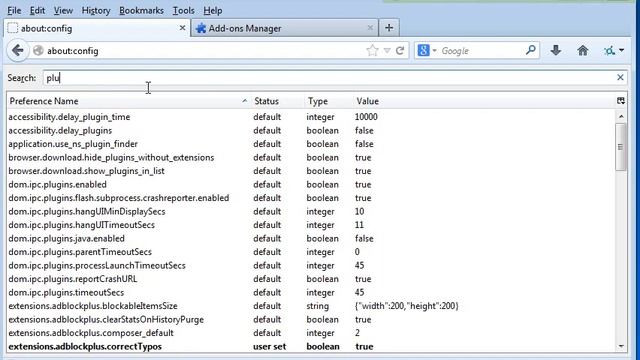Screen dimensions: 640x360
Task: Go back using the back arrow button
Action: click(x=18, y=51)
